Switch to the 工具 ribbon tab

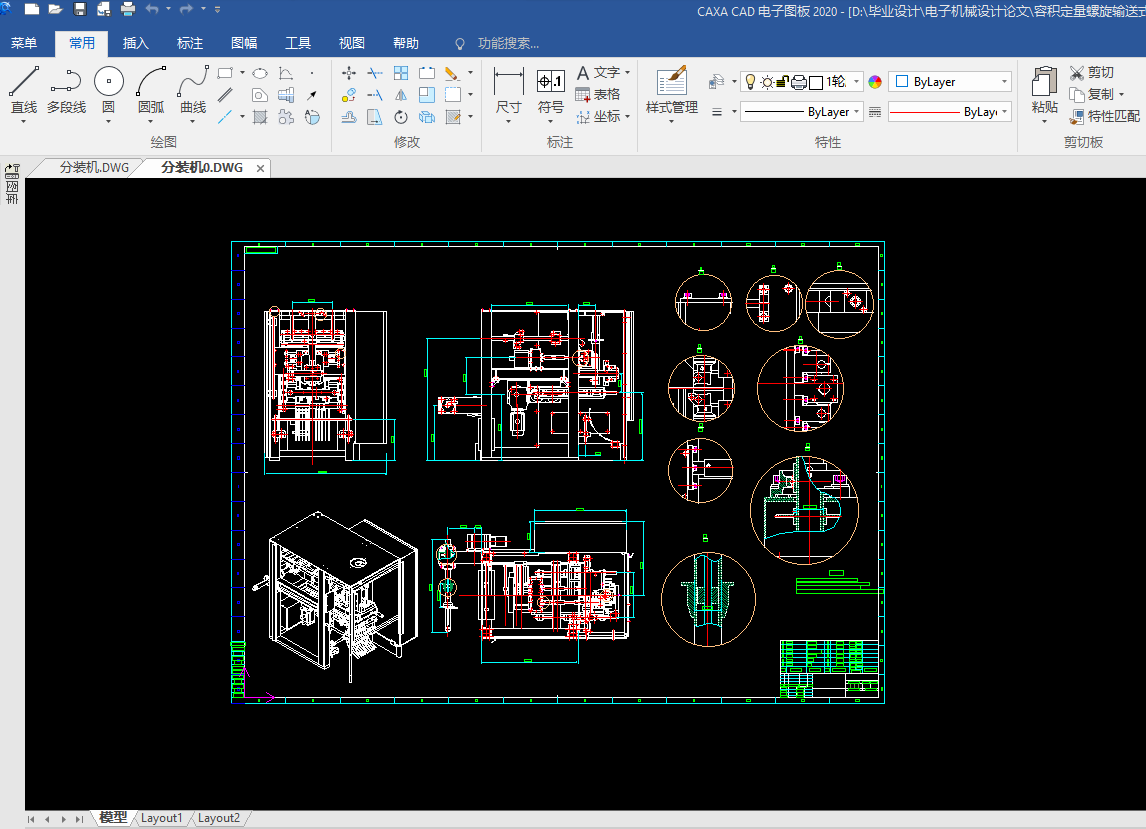pyautogui.click(x=297, y=43)
